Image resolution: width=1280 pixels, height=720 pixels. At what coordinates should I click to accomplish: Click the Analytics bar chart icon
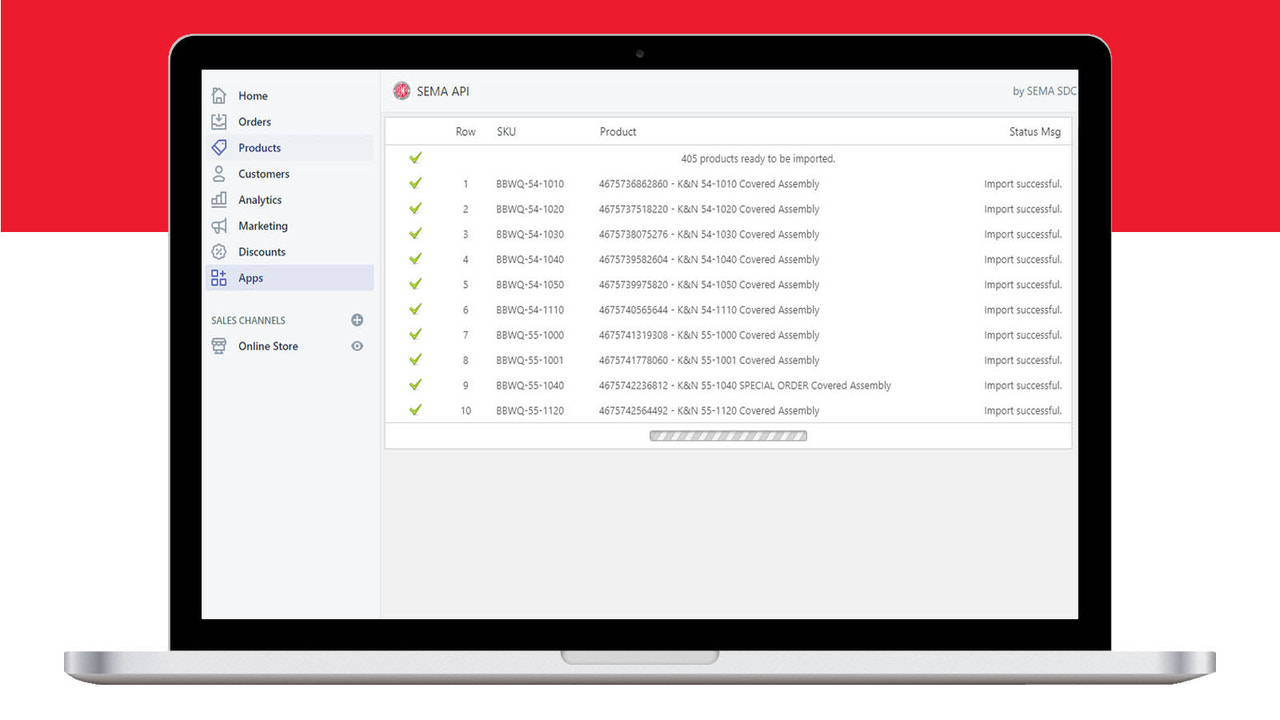click(219, 200)
